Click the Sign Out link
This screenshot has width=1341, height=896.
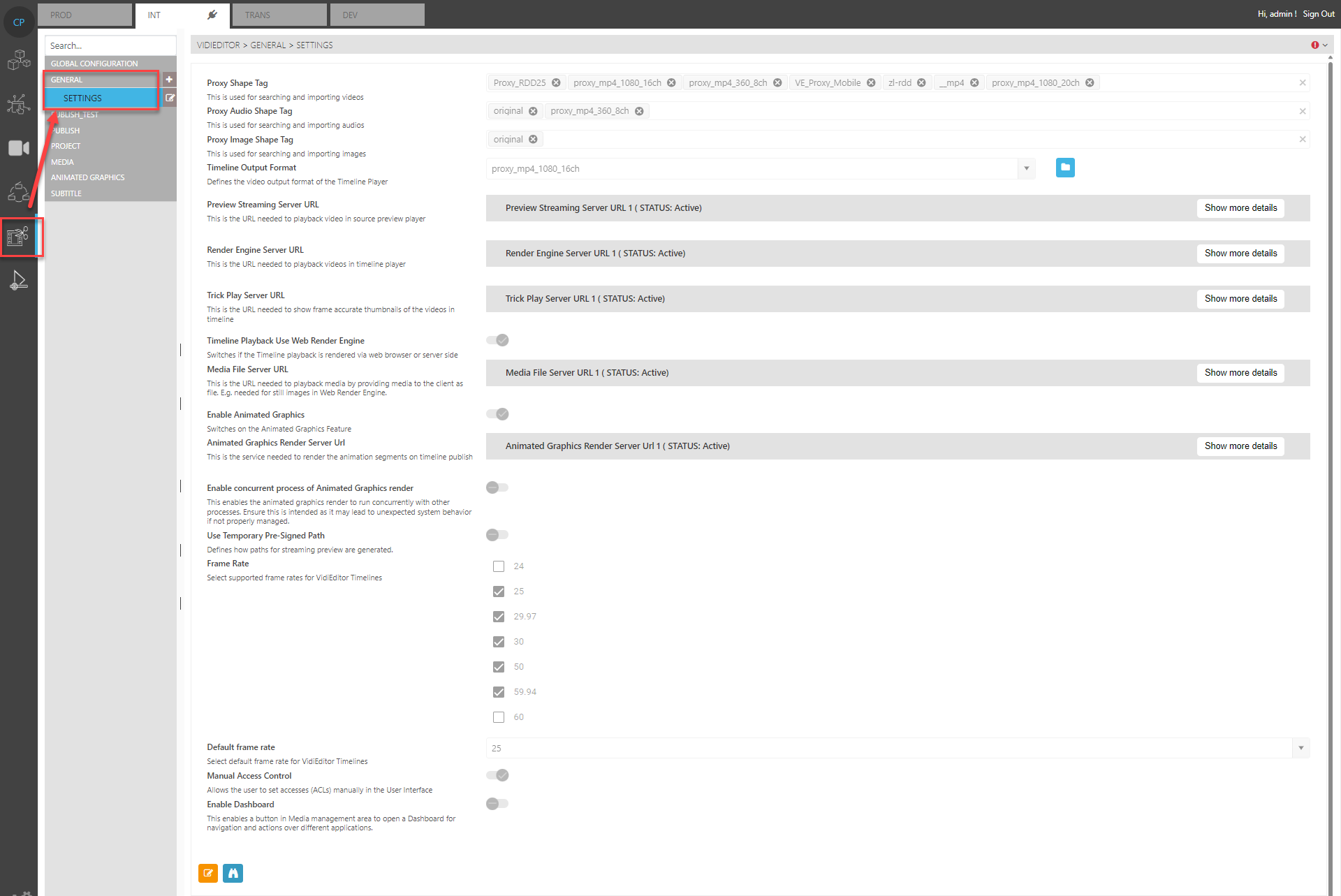point(1319,13)
